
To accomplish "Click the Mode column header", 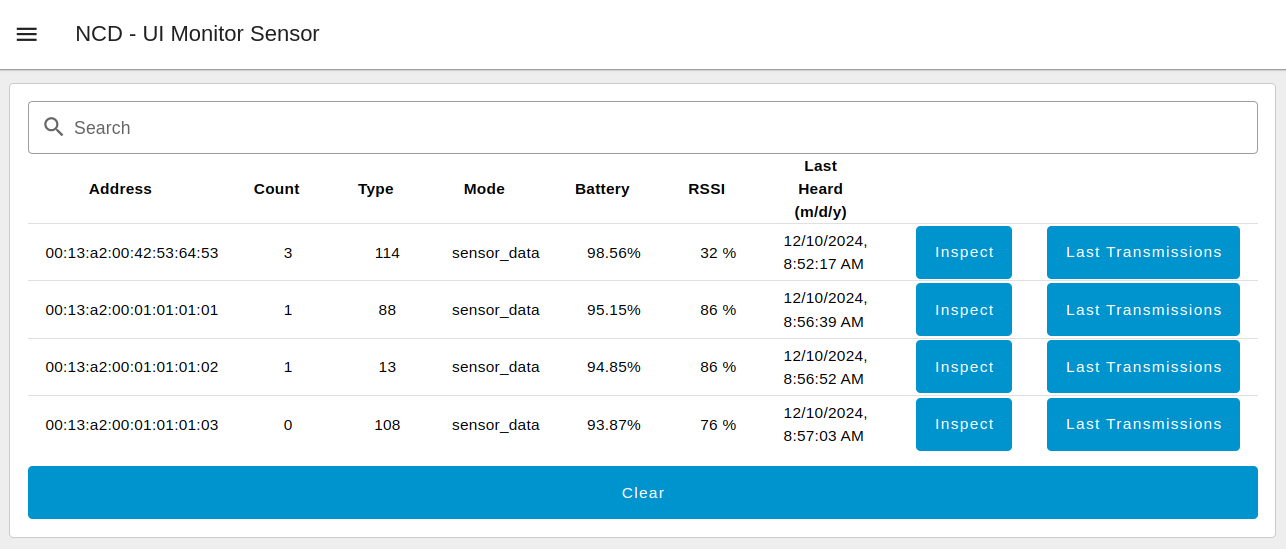I will pos(484,189).
